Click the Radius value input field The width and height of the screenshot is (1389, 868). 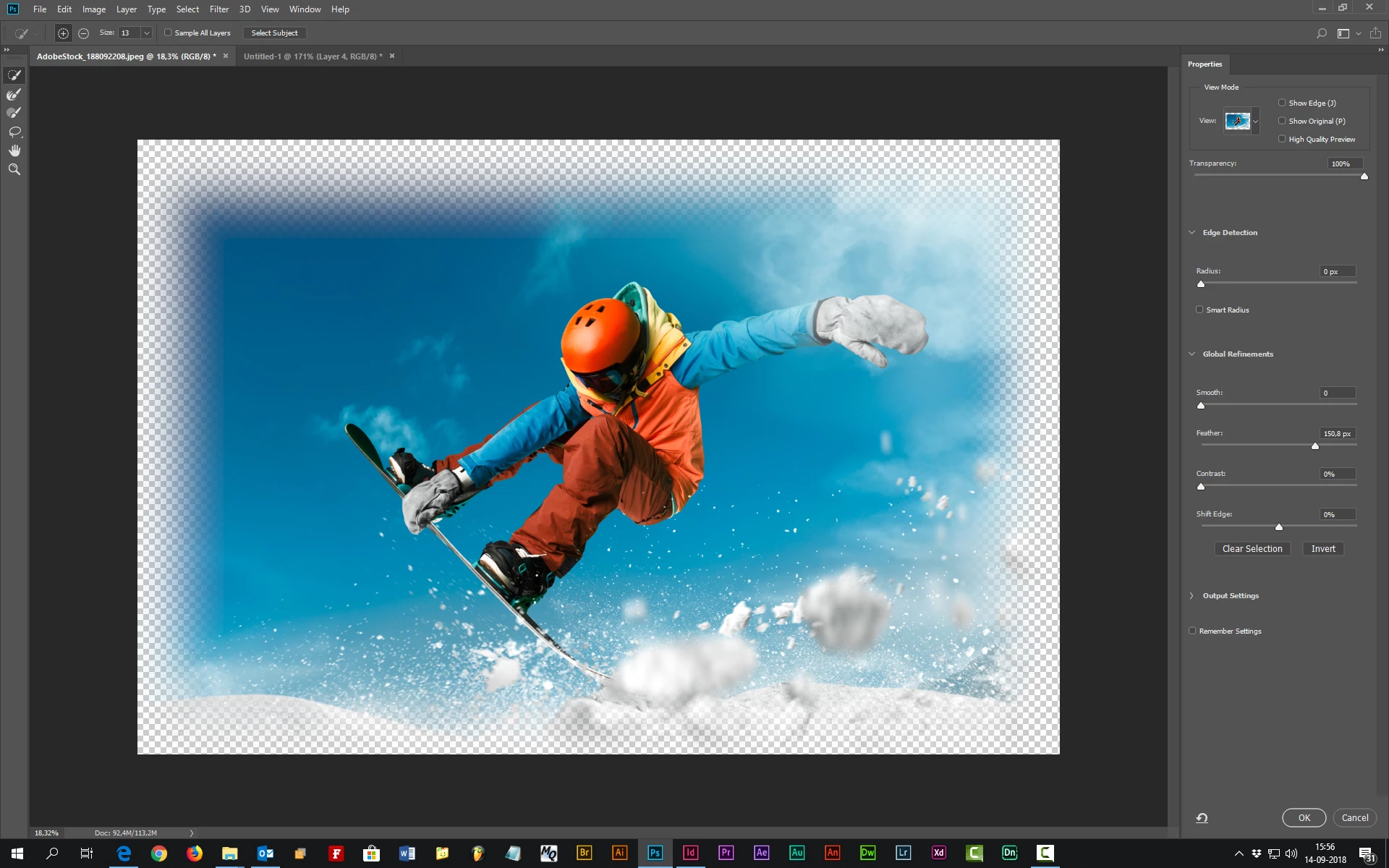[1336, 272]
